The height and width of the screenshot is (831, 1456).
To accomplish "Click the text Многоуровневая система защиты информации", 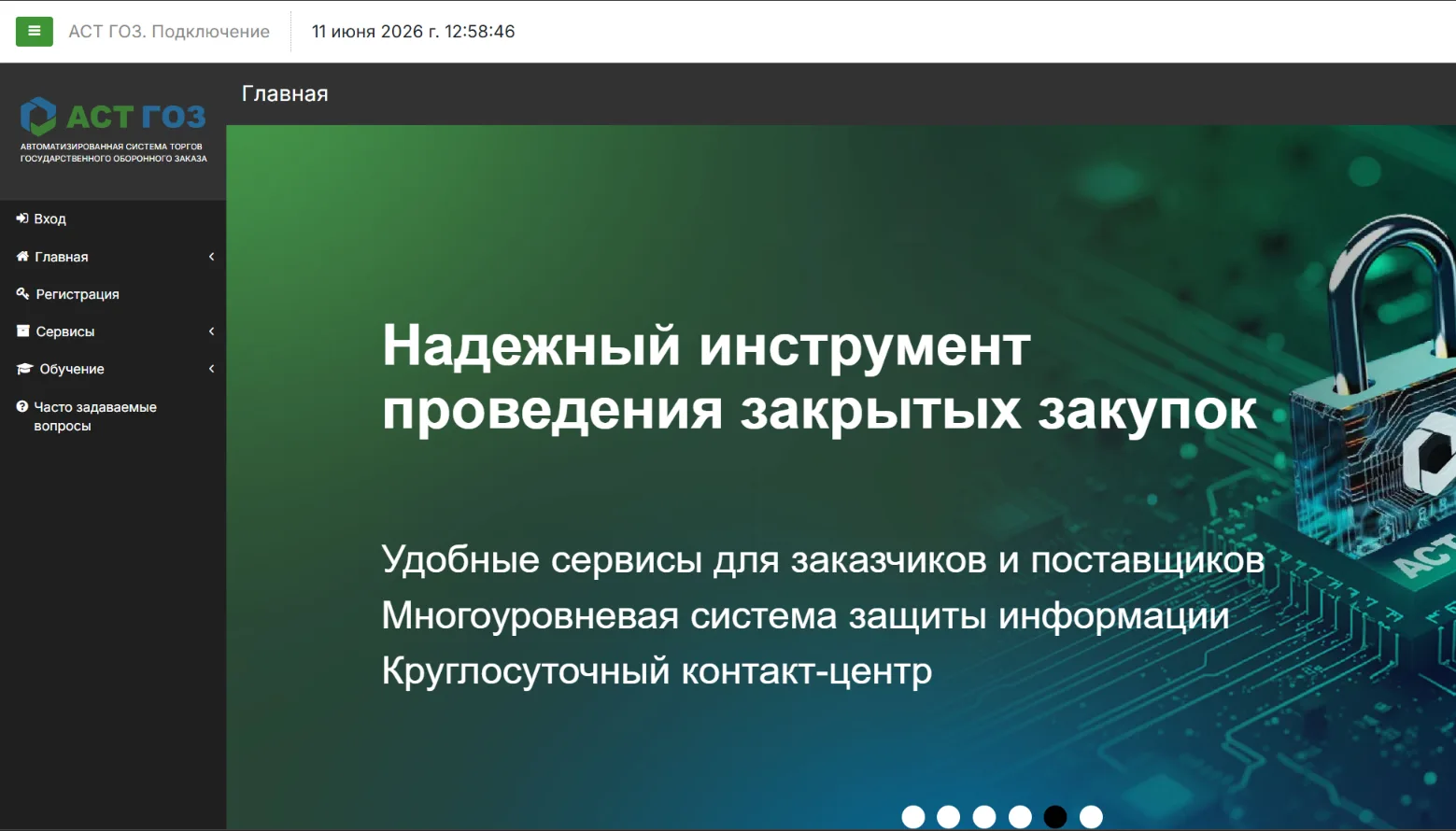I will pos(805,615).
